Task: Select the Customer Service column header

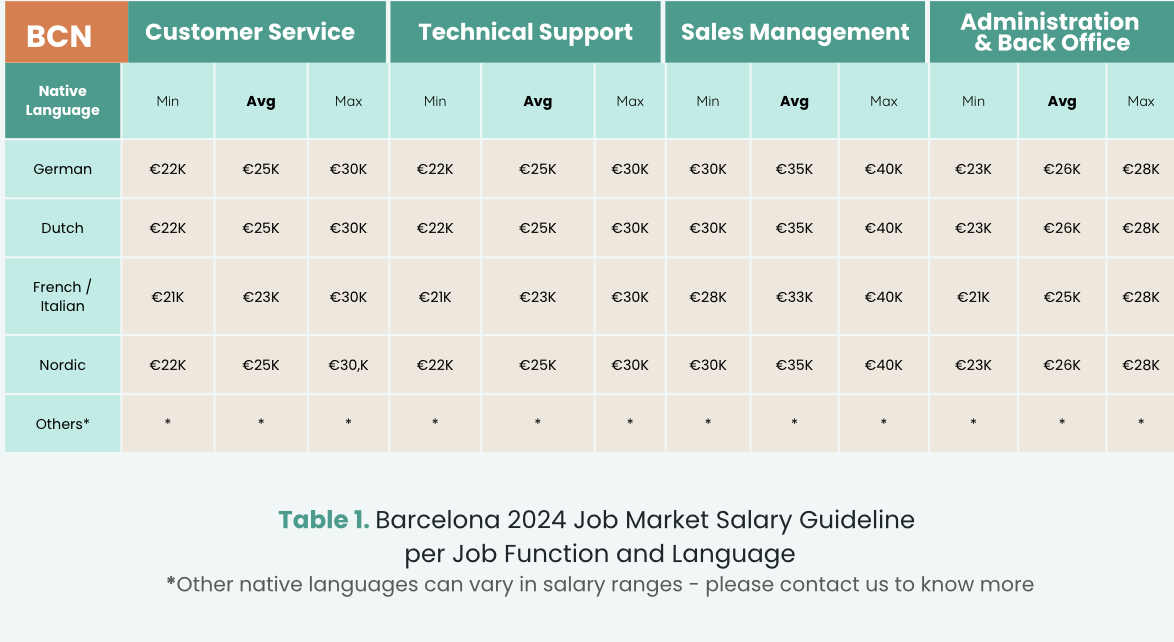Action: [250, 32]
